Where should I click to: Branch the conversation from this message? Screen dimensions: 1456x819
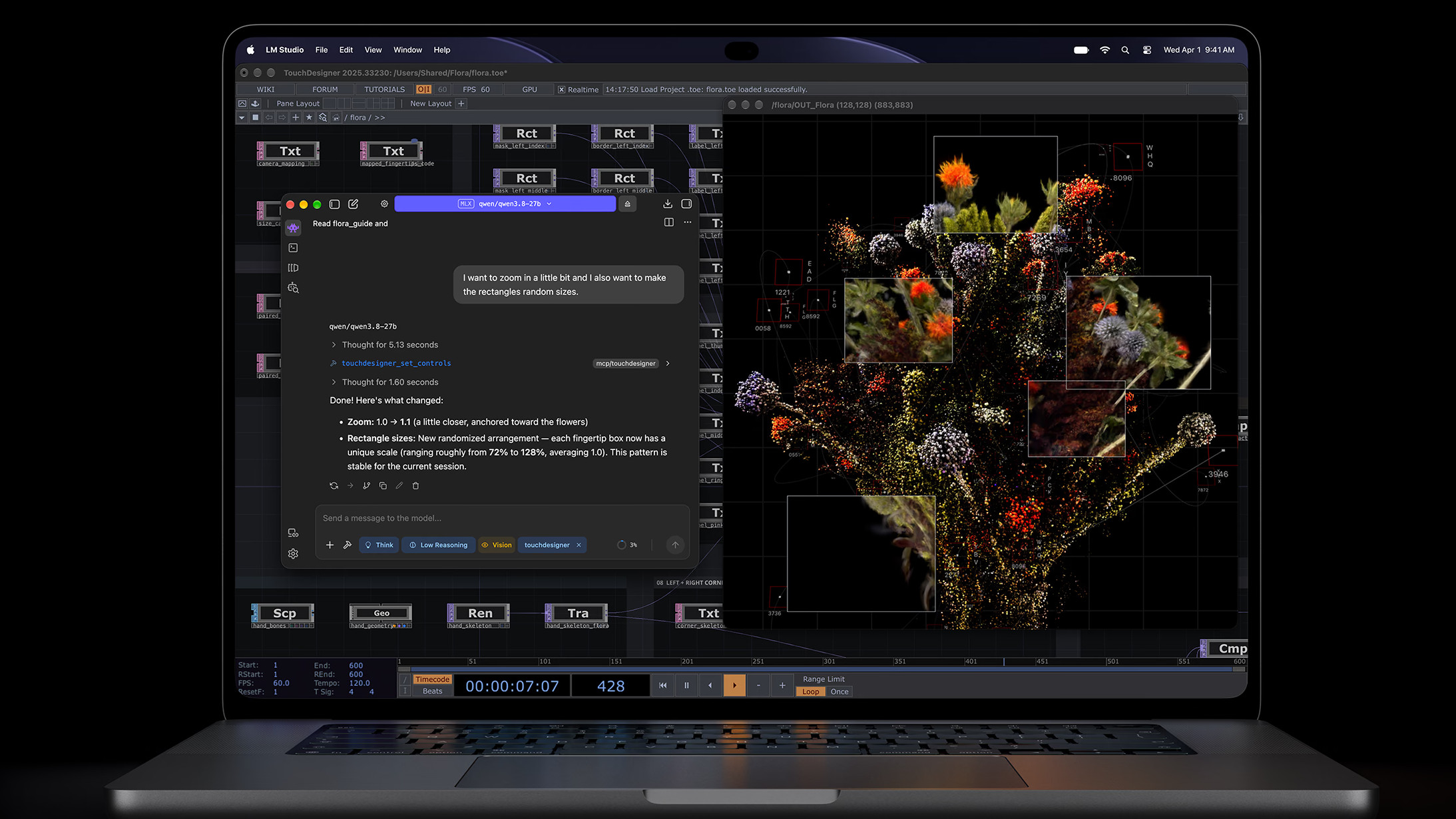click(x=366, y=485)
